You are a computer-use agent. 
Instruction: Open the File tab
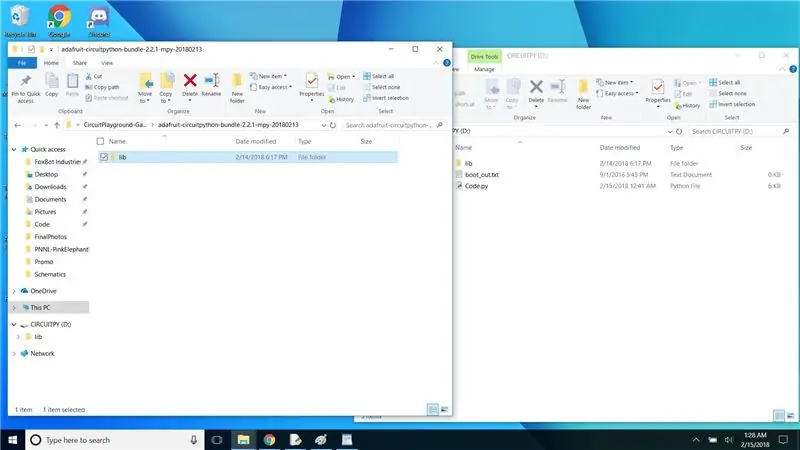click(x=22, y=63)
